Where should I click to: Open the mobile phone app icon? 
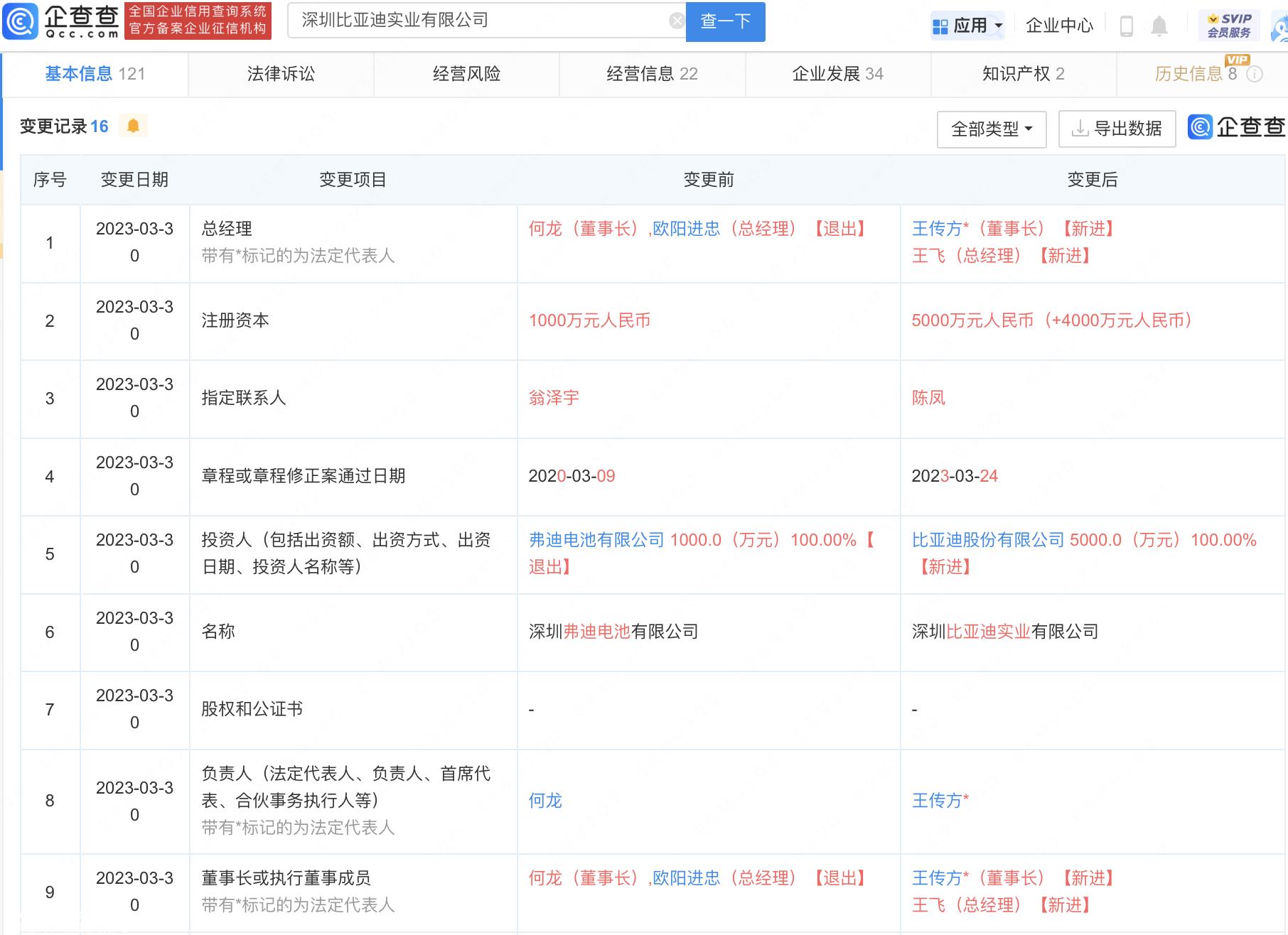(x=1126, y=26)
